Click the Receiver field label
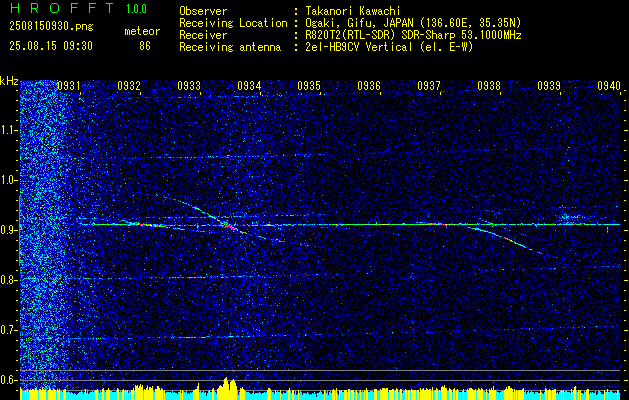Image resolution: width=629 pixels, height=400 pixels. tap(203, 35)
